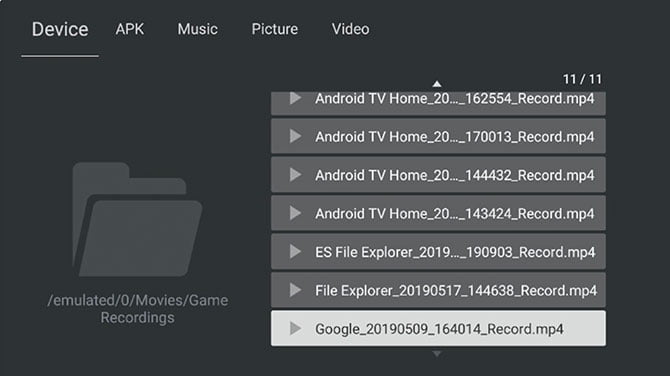Play icon for Google_20190509 recording
The height and width of the screenshot is (376, 670).
tap(295, 329)
